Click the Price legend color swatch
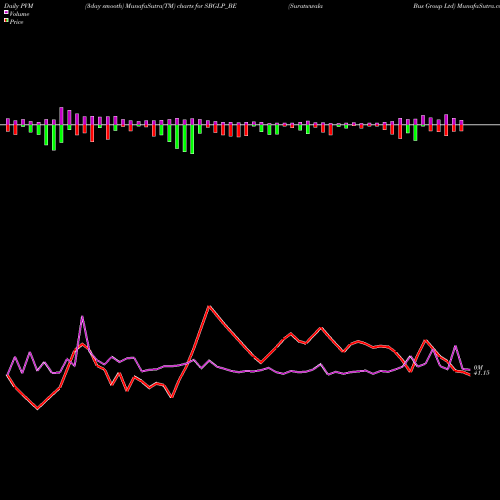This screenshot has width=500, height=500. click(x=6, y=21)
